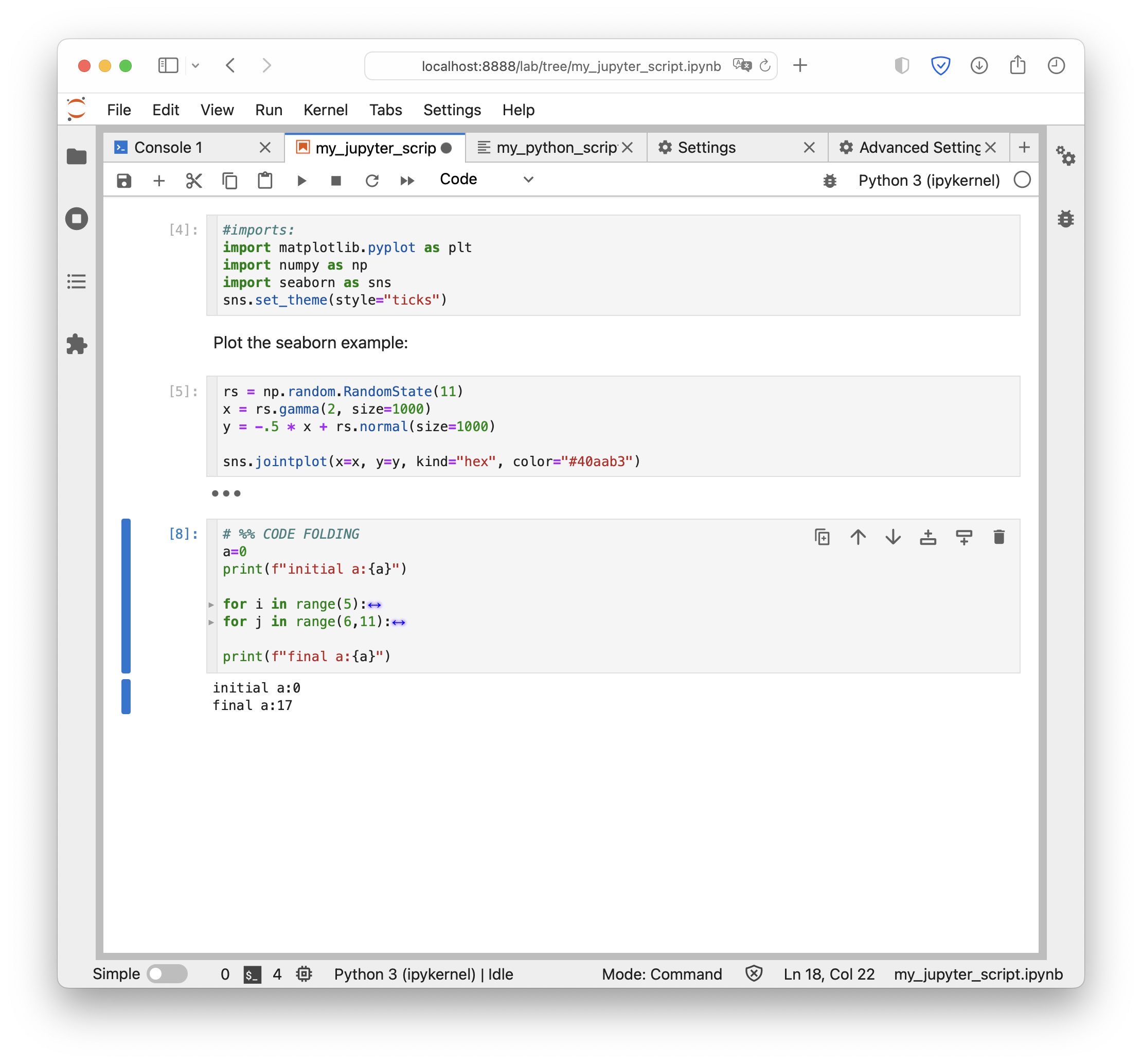Open the Kernel menu in the menu bar
1142x1064 pixels.
click(x=326, y=109)
